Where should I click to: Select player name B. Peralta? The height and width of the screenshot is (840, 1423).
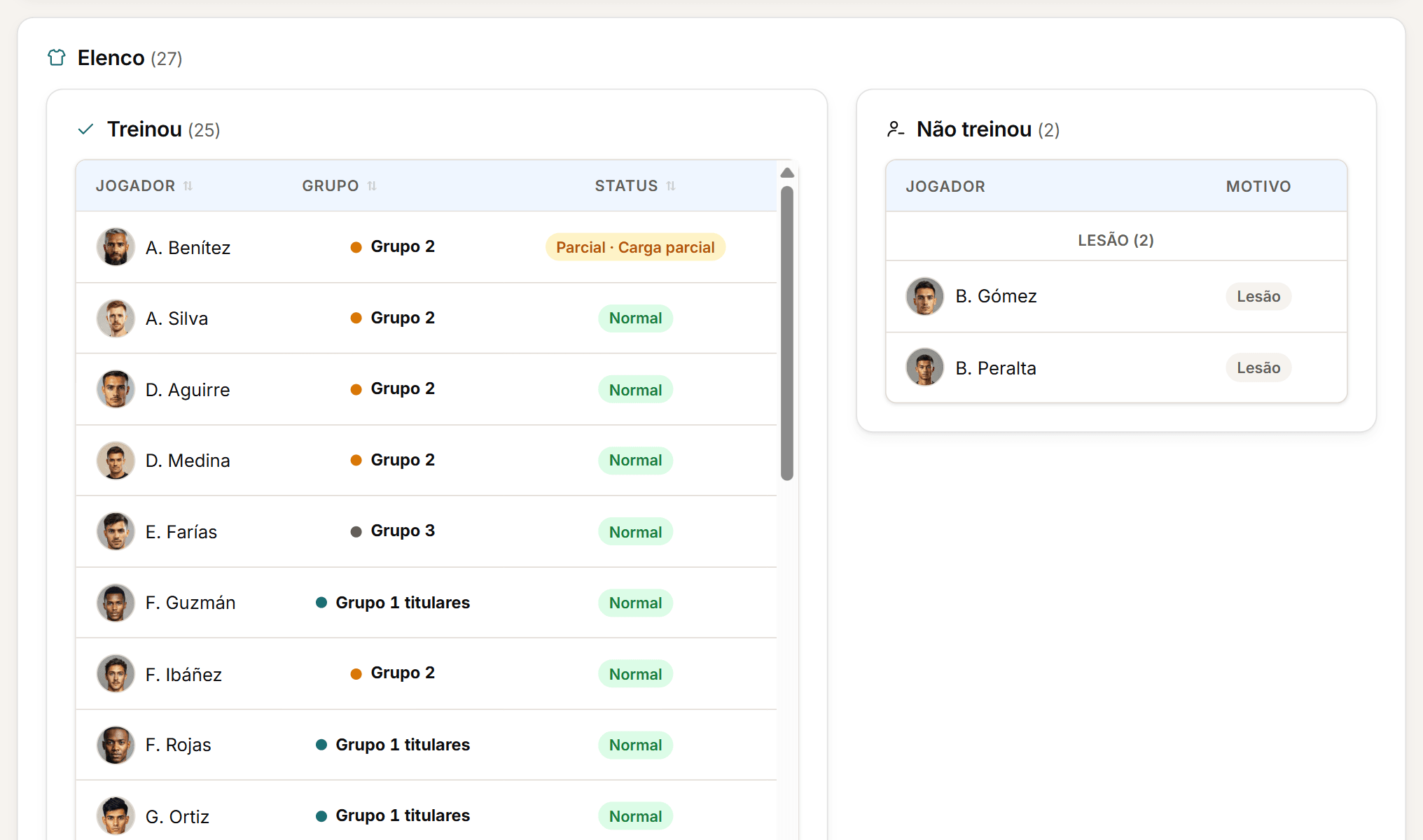(x=996, y=368)
